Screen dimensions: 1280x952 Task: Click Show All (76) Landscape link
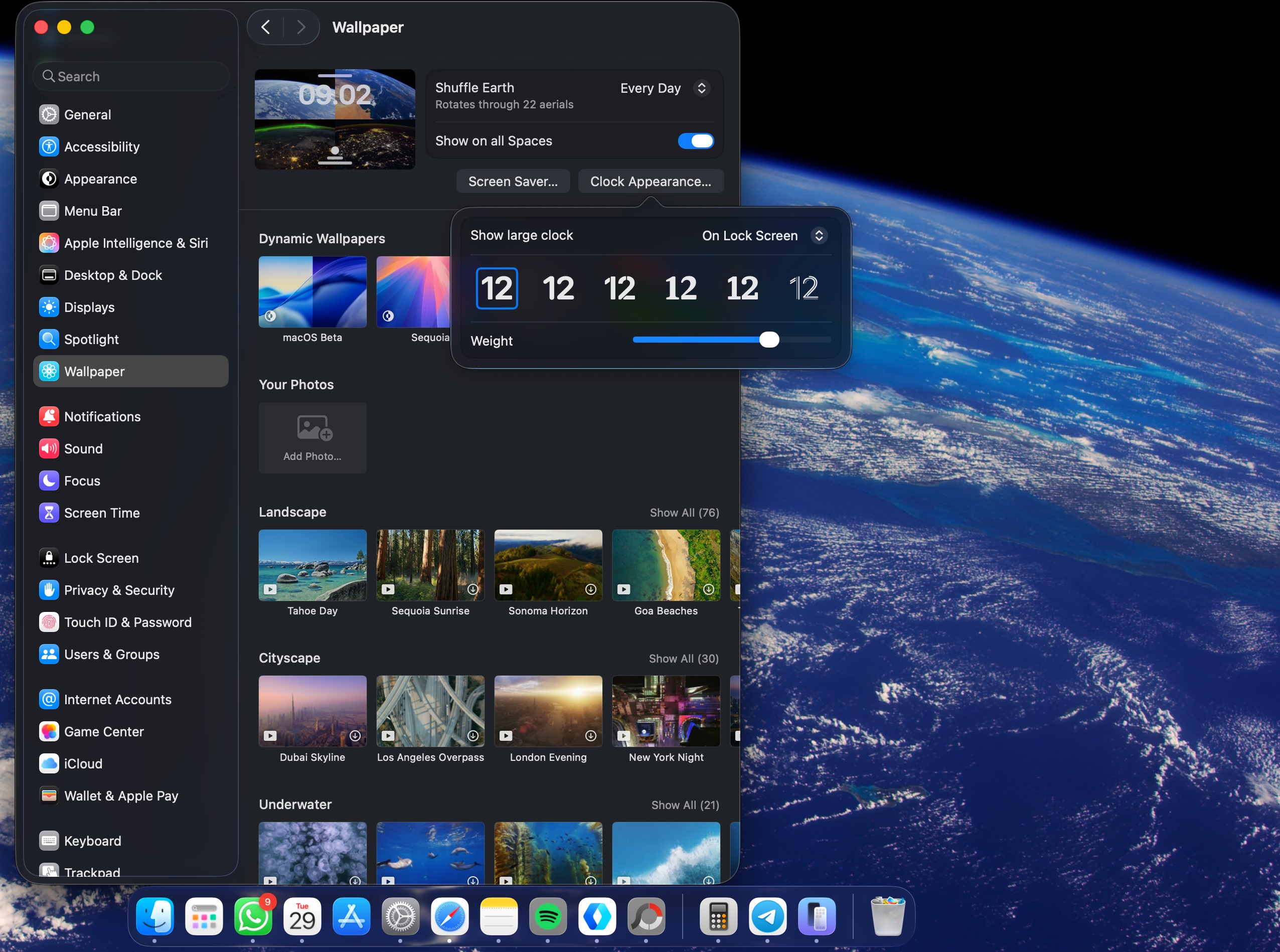684,513
